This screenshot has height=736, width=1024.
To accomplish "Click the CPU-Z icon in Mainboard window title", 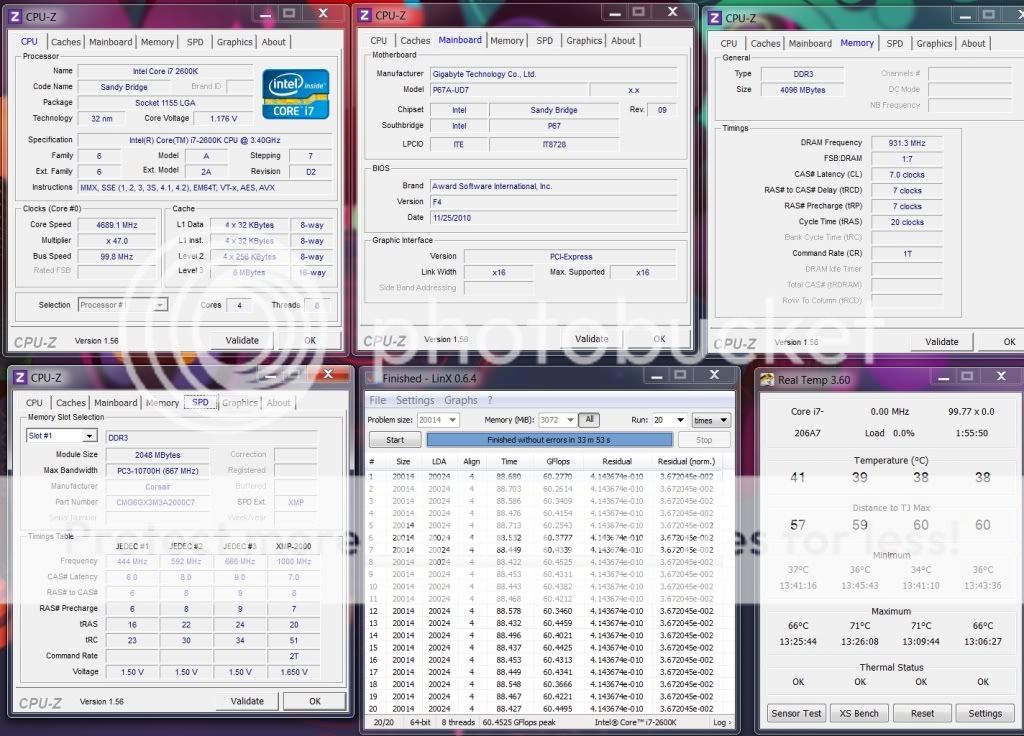I will (x=365, y=15).
